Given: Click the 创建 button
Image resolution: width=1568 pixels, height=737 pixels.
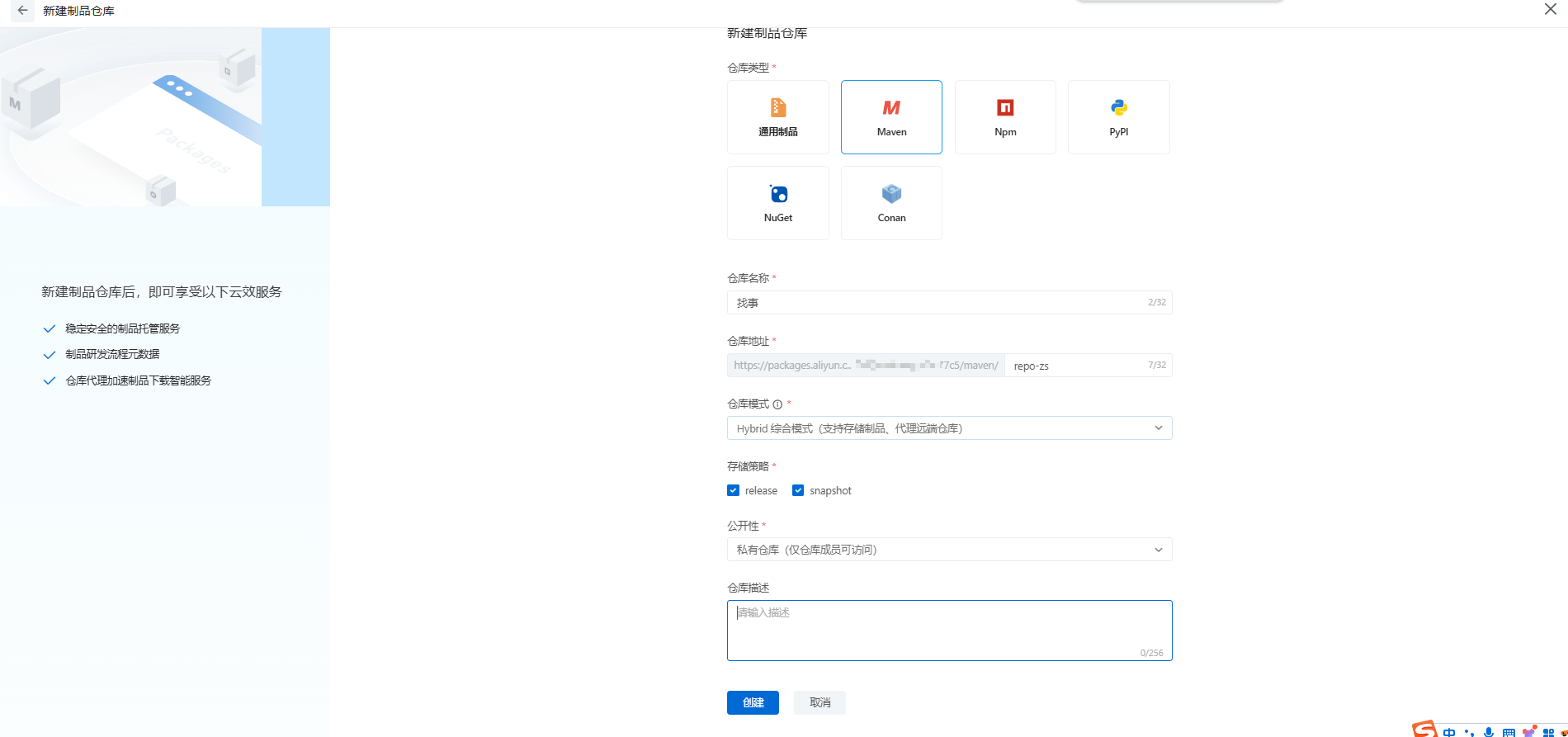Looking at the screenshot, I should pos(753,702).
